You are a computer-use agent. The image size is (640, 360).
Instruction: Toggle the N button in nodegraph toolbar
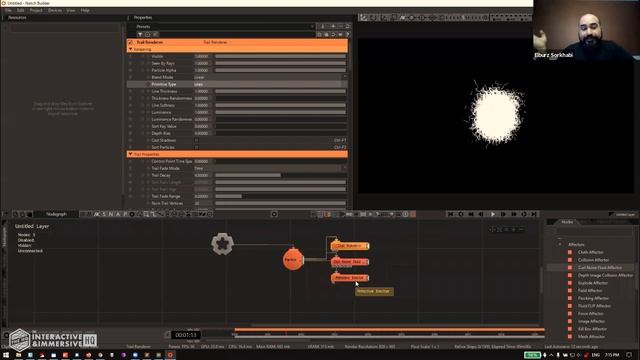click(x=111, y=214)
